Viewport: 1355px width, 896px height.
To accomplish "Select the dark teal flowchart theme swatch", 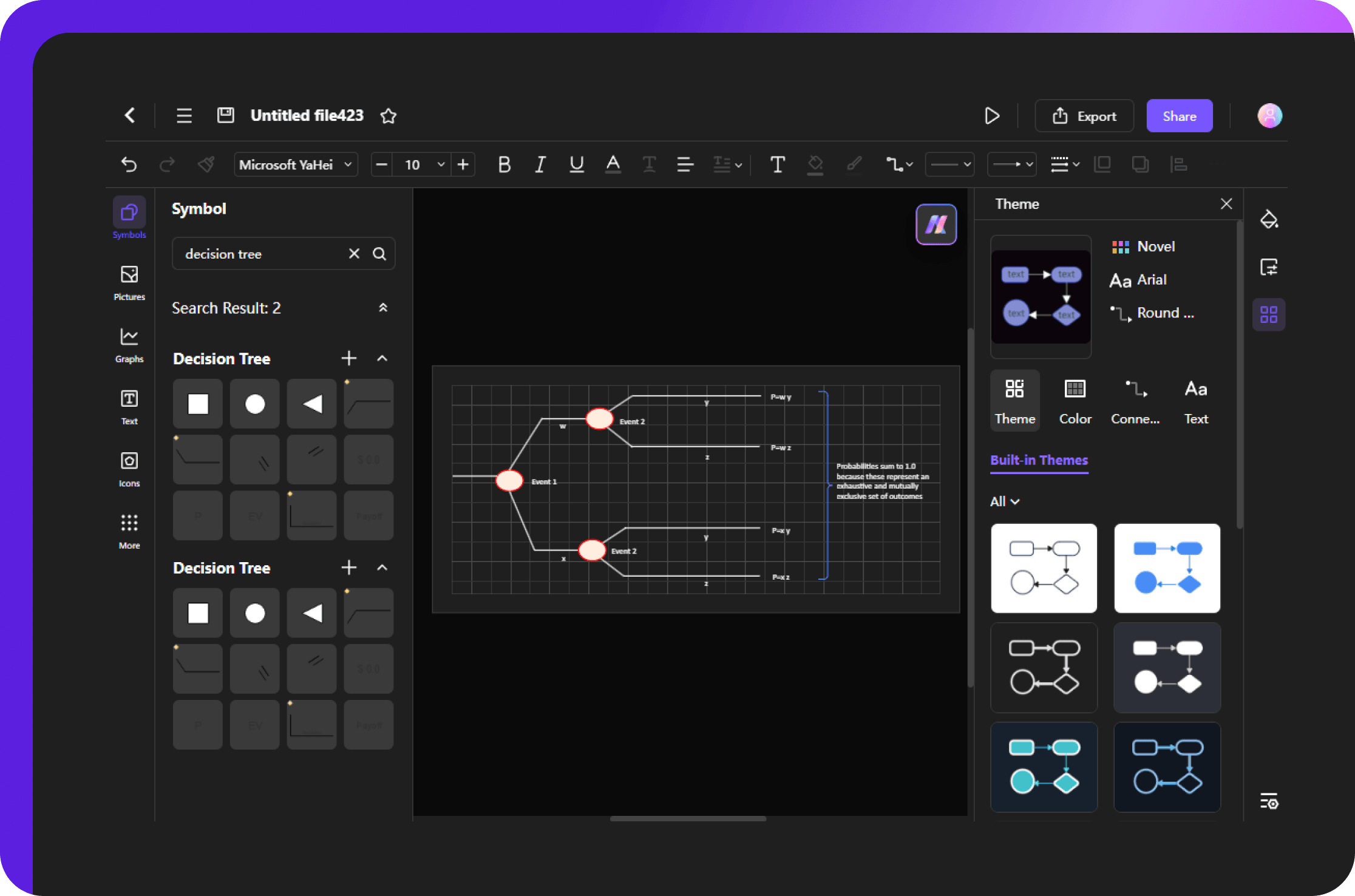I will [x=1043, y=765].
